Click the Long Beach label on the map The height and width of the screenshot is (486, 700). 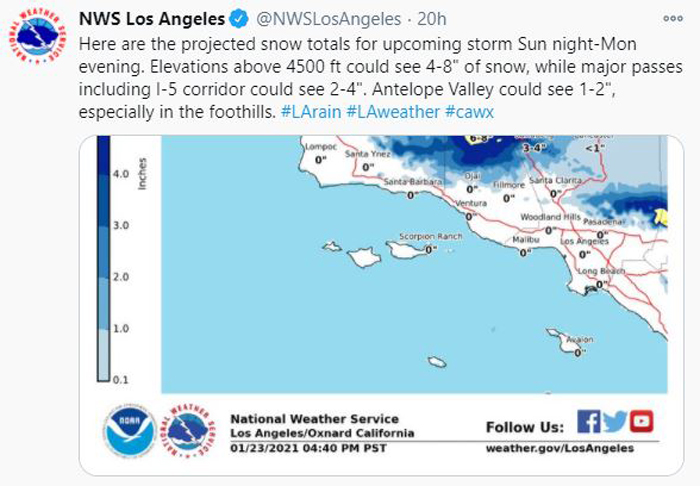coord(601,271)
